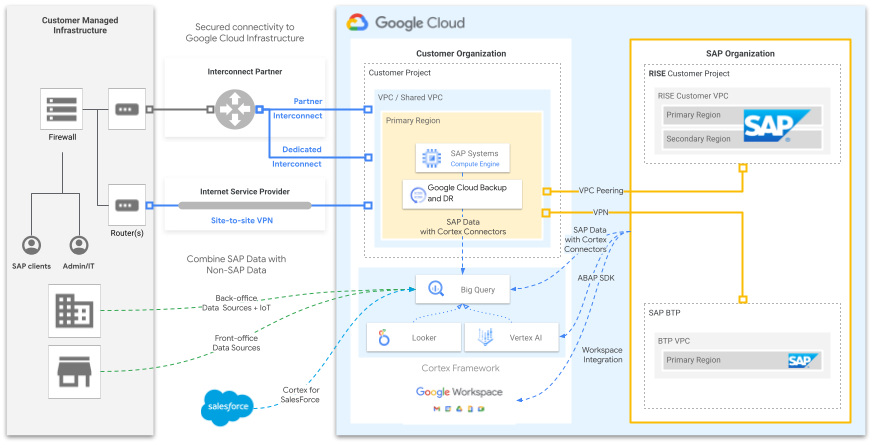Select the storefront front-office icon
The height and width of the screenshot is (443, 871).
(x=74, y=371)
